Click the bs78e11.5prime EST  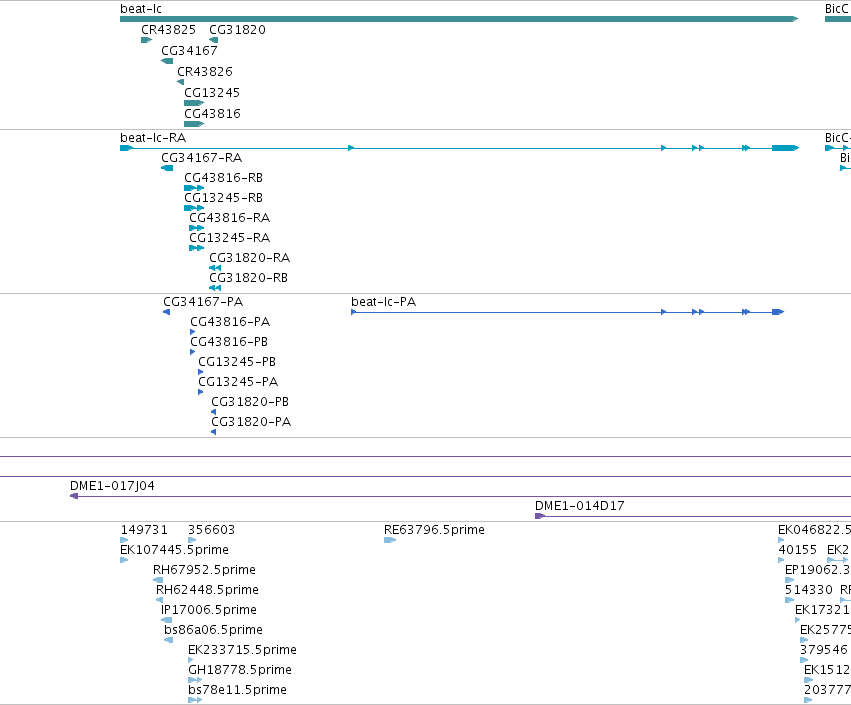coord(195,701)
